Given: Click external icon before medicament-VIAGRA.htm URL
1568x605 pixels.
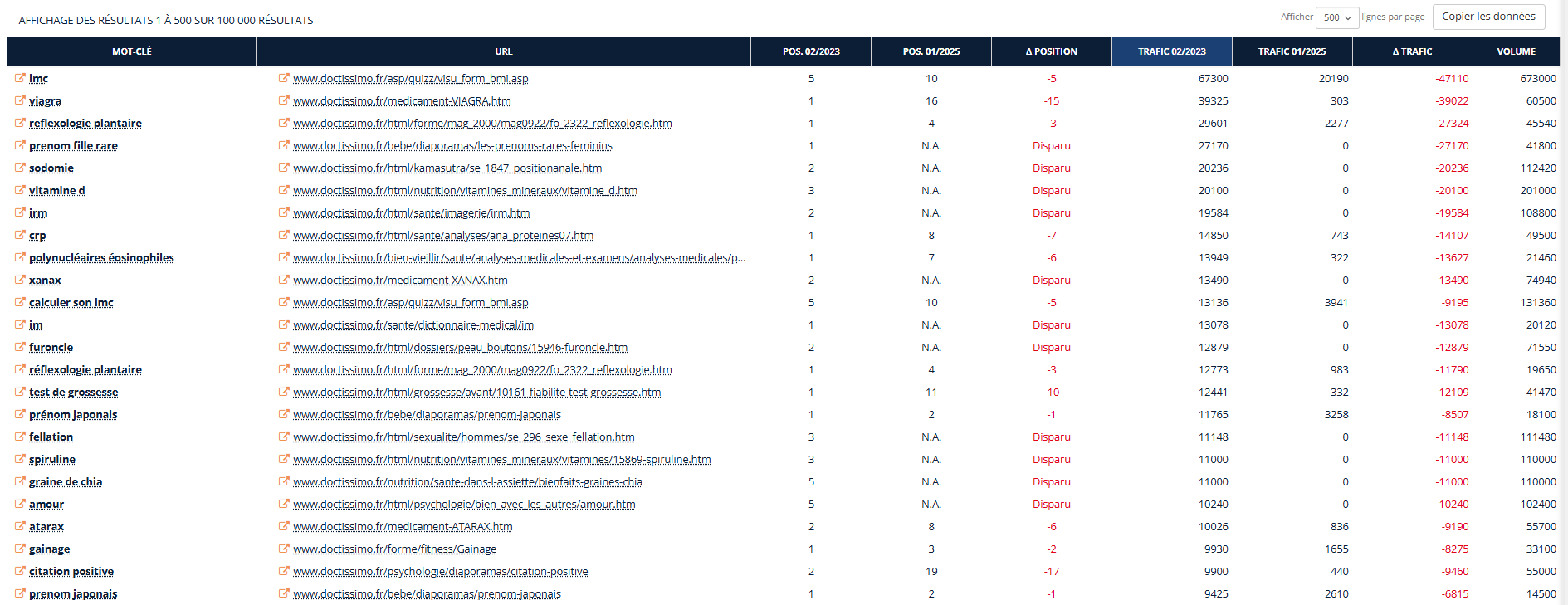Looking at the screenshot, I should coord(284,100).
